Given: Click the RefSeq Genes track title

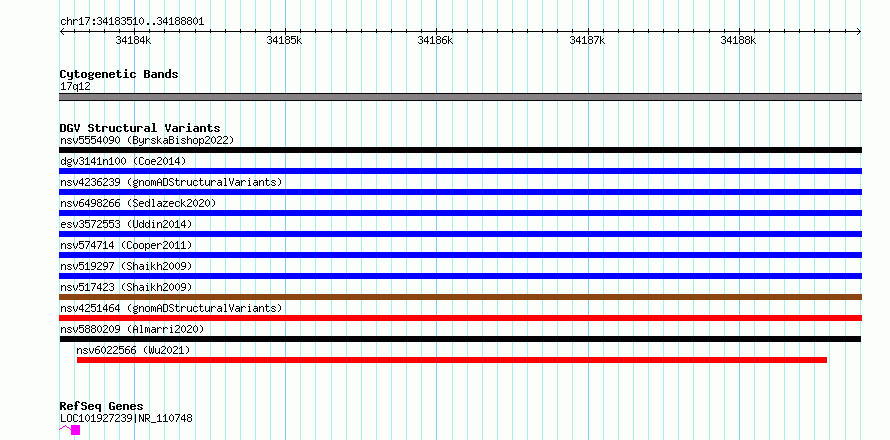Looking at the screenshot, I should 101,407.
